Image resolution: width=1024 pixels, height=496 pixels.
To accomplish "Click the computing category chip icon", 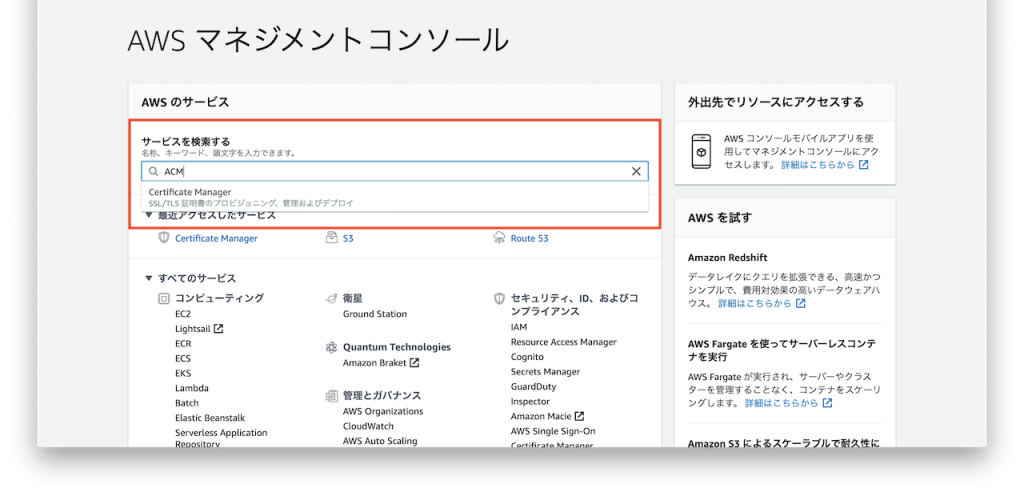I will tap(164, 298).
